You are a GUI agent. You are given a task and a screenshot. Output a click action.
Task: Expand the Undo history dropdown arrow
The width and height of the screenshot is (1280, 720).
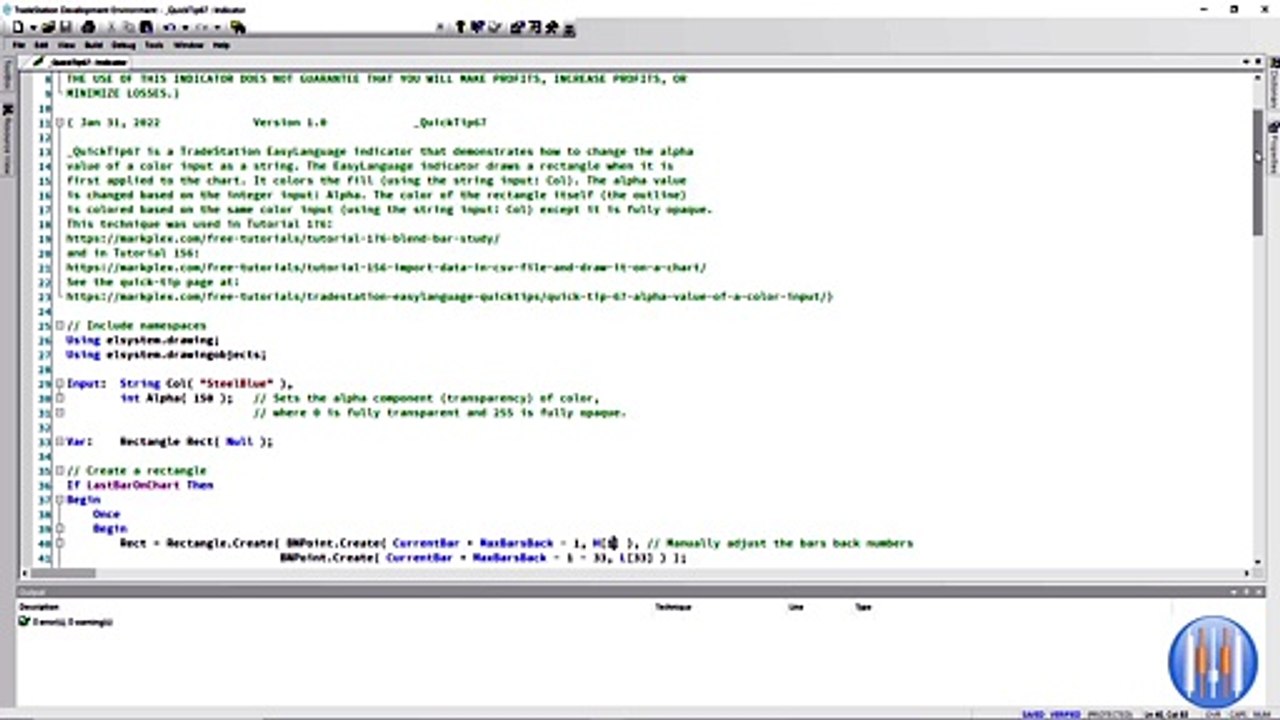(x=184, y=28)
